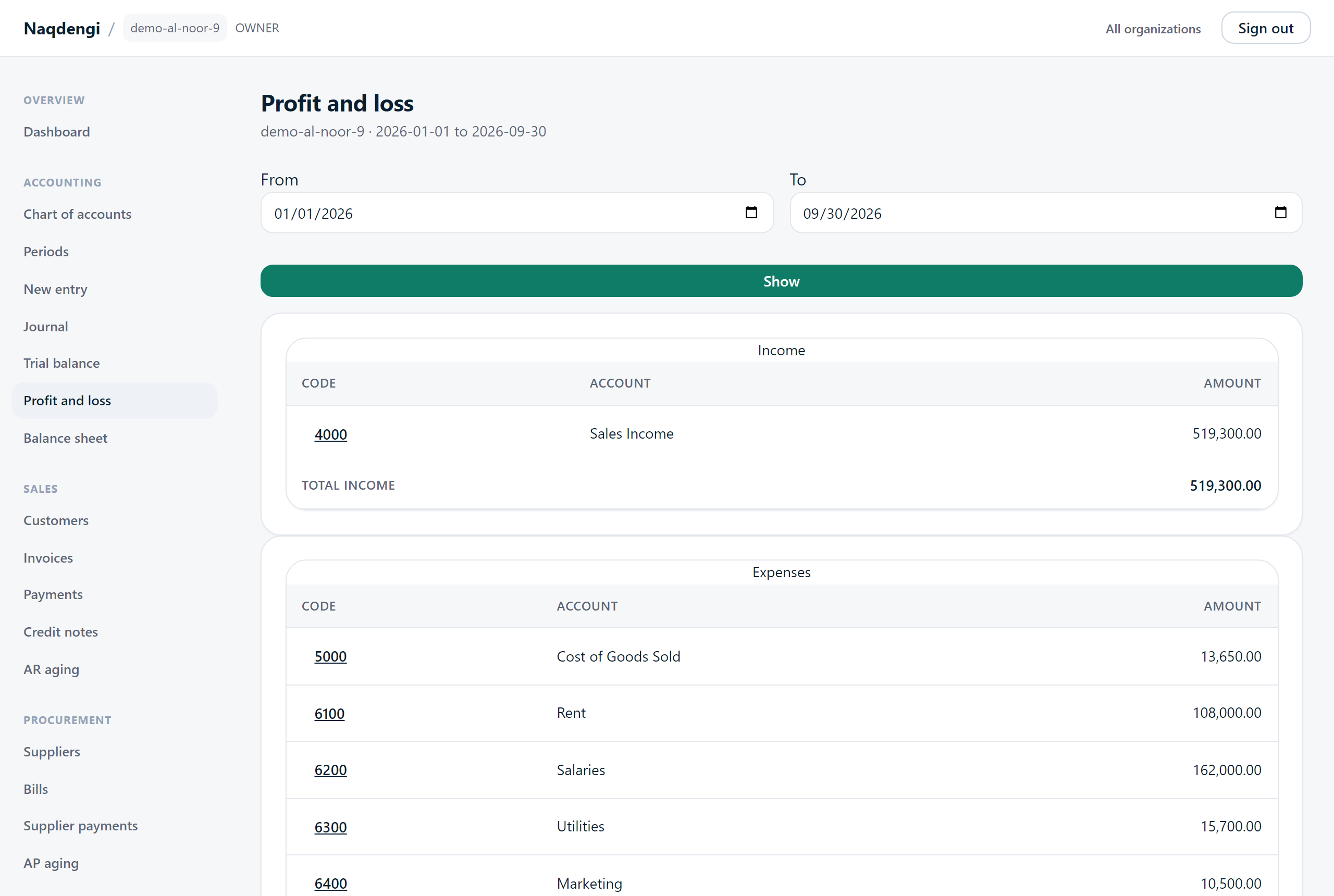Click the OWNER role label

[257, 28]
